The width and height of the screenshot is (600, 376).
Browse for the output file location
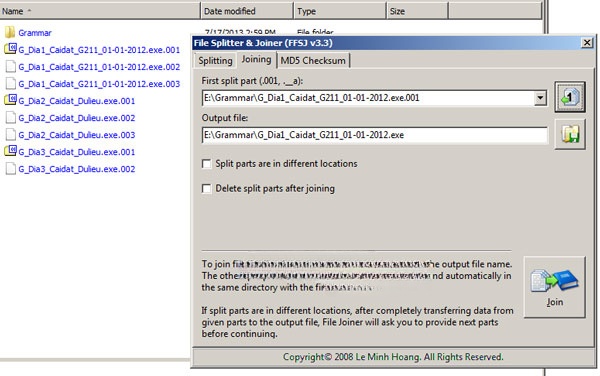570,134
